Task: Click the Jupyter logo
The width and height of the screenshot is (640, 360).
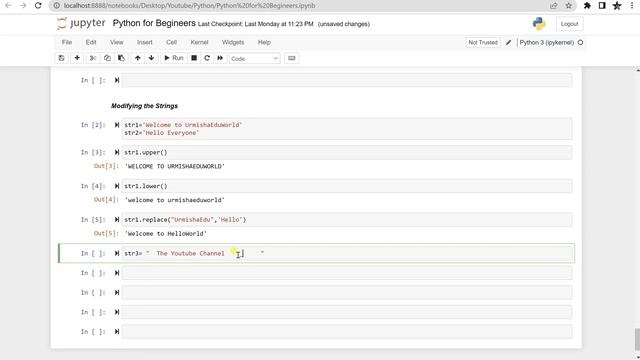Action: pos(81,23)
